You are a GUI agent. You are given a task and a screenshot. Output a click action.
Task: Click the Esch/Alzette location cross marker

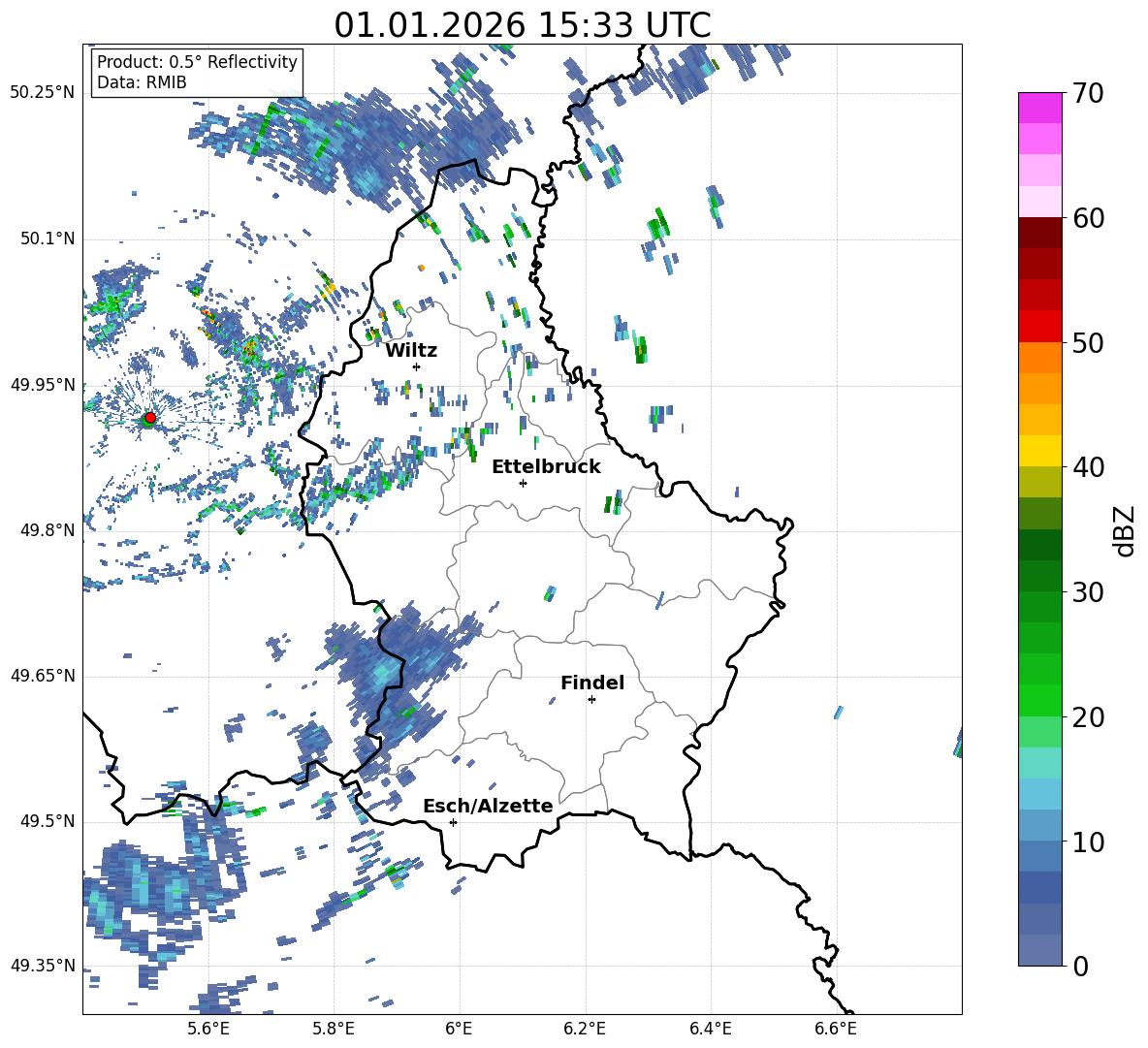pyautogui.click(x=453, y=822)
